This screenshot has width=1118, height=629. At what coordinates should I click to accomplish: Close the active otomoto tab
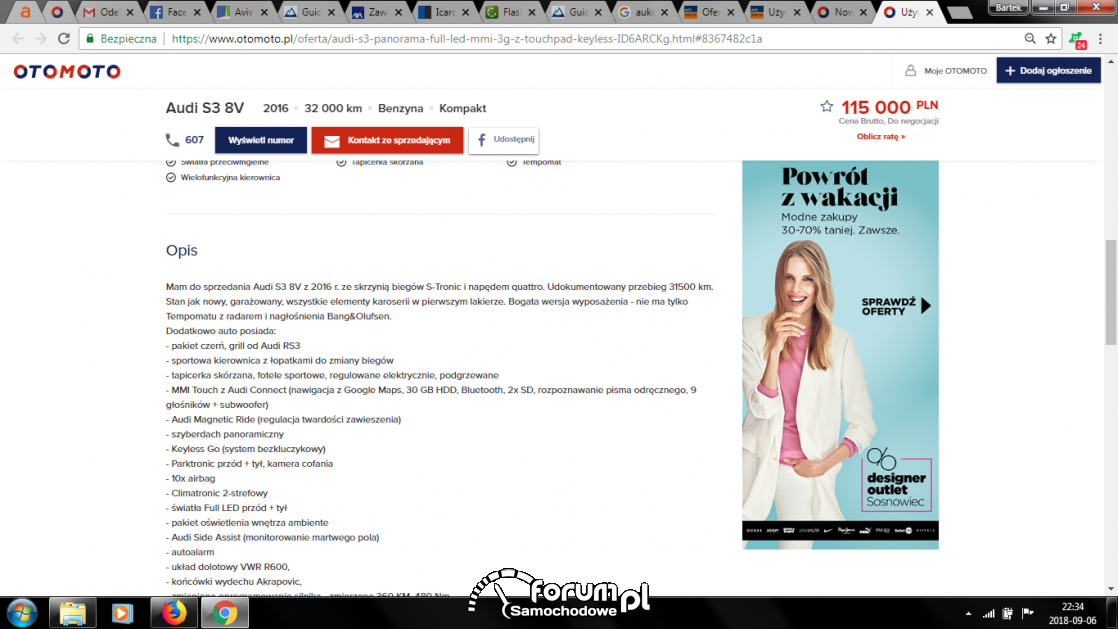tap(930, 12)
